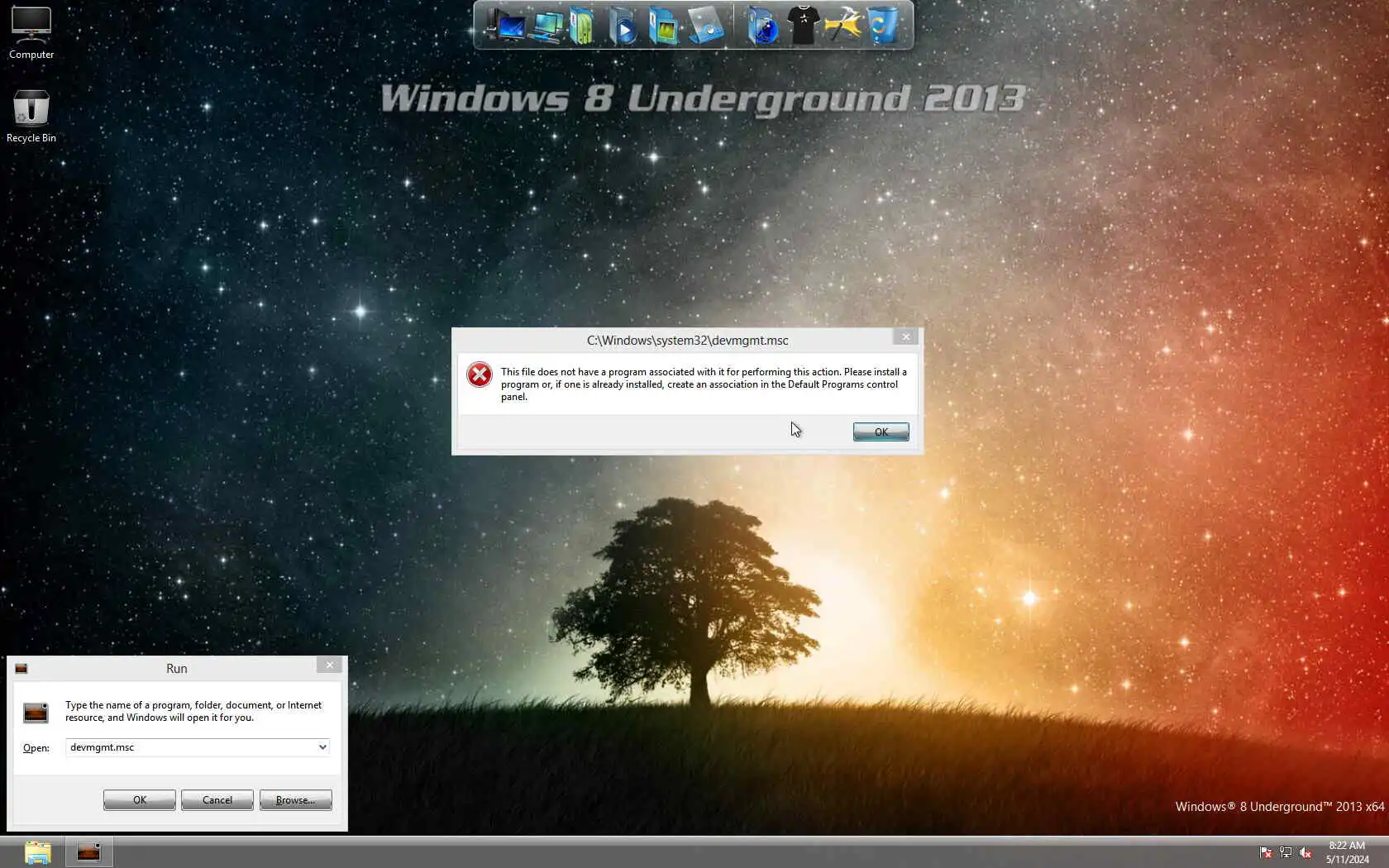Close the Run dialog window
This screenshot has width=1389, height=868.
tap(329, 665)
